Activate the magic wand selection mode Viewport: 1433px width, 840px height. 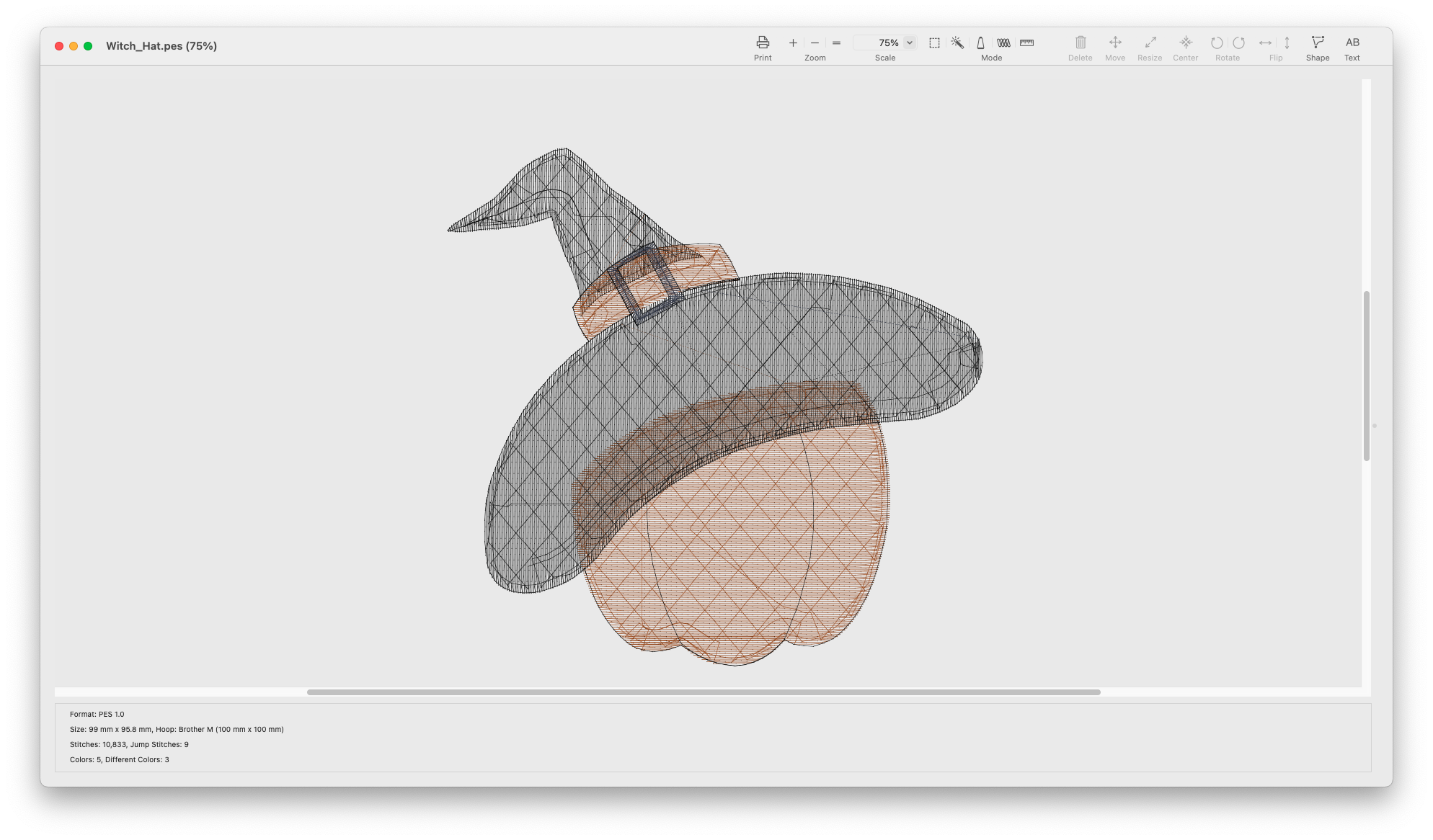click(x=957, y=43)
